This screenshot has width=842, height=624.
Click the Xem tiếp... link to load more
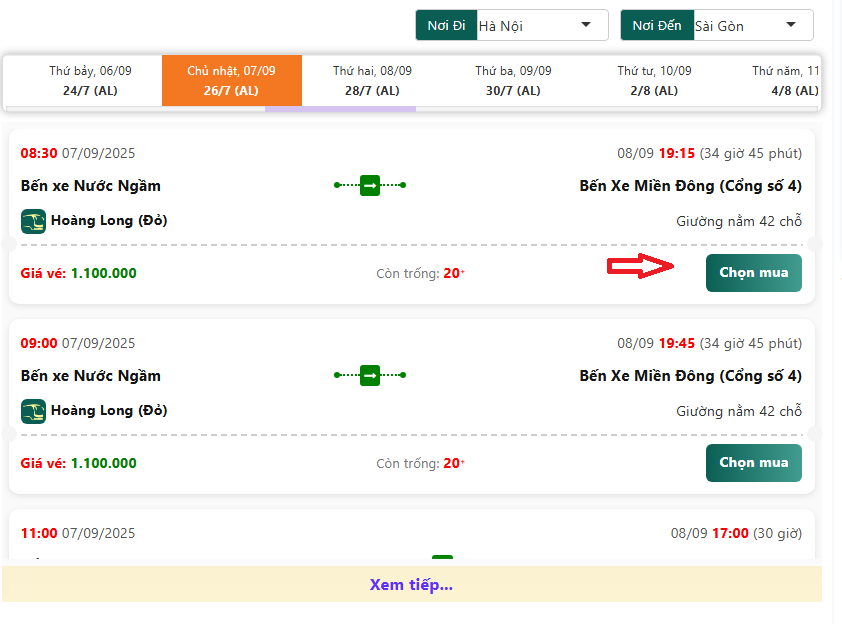pyautogui.click(x=411, y=585)
